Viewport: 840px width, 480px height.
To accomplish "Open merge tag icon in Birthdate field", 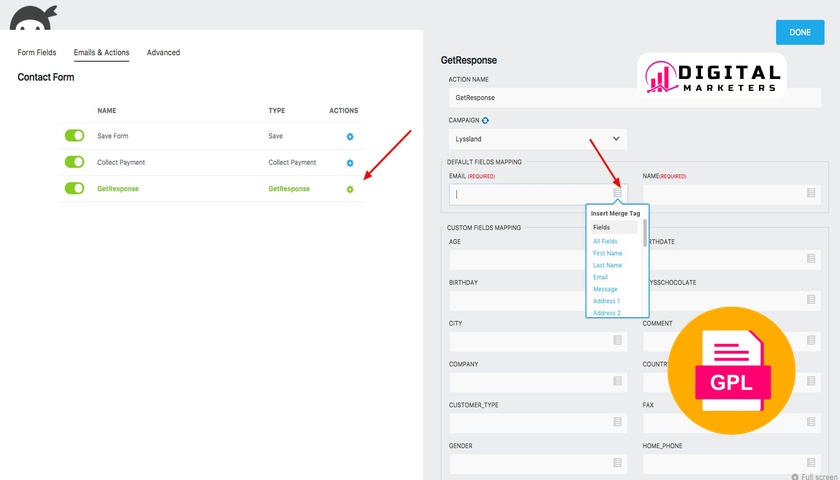I will pos(811,259).
